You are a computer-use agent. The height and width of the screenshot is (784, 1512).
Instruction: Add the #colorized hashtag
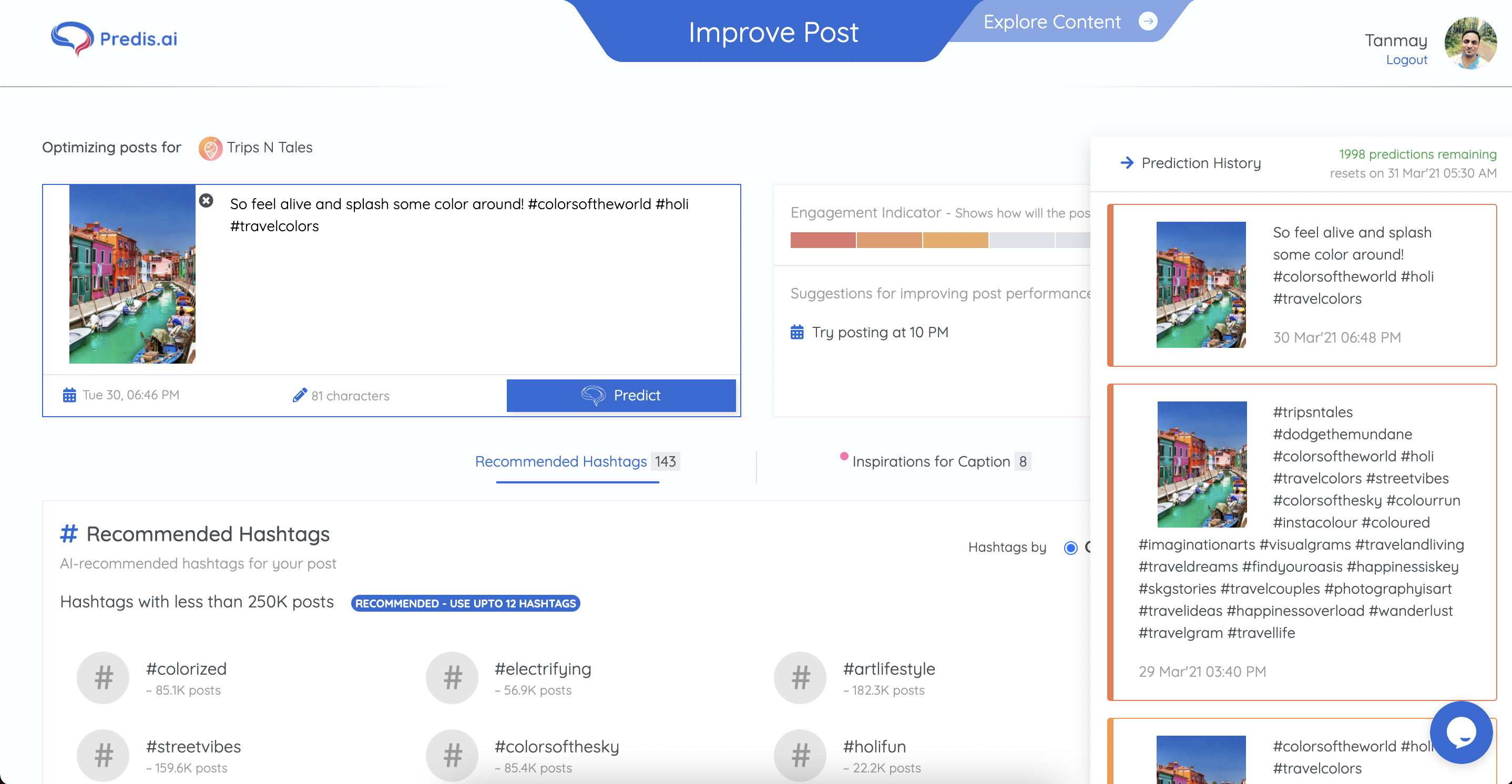[x=186, y=669]
